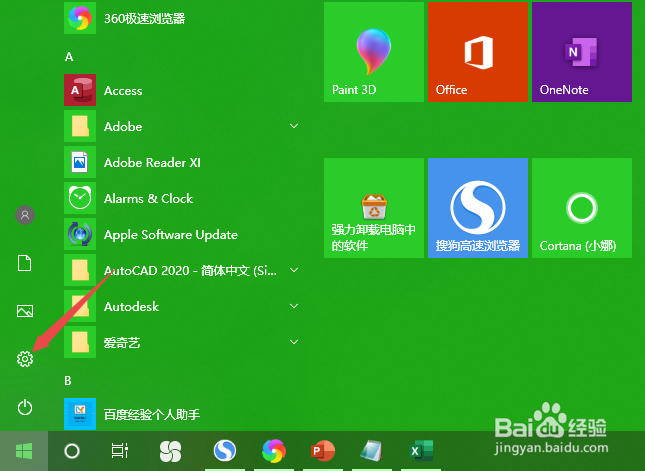
Task: Open the Paint 3D tile
Action: tap(374, 52)
